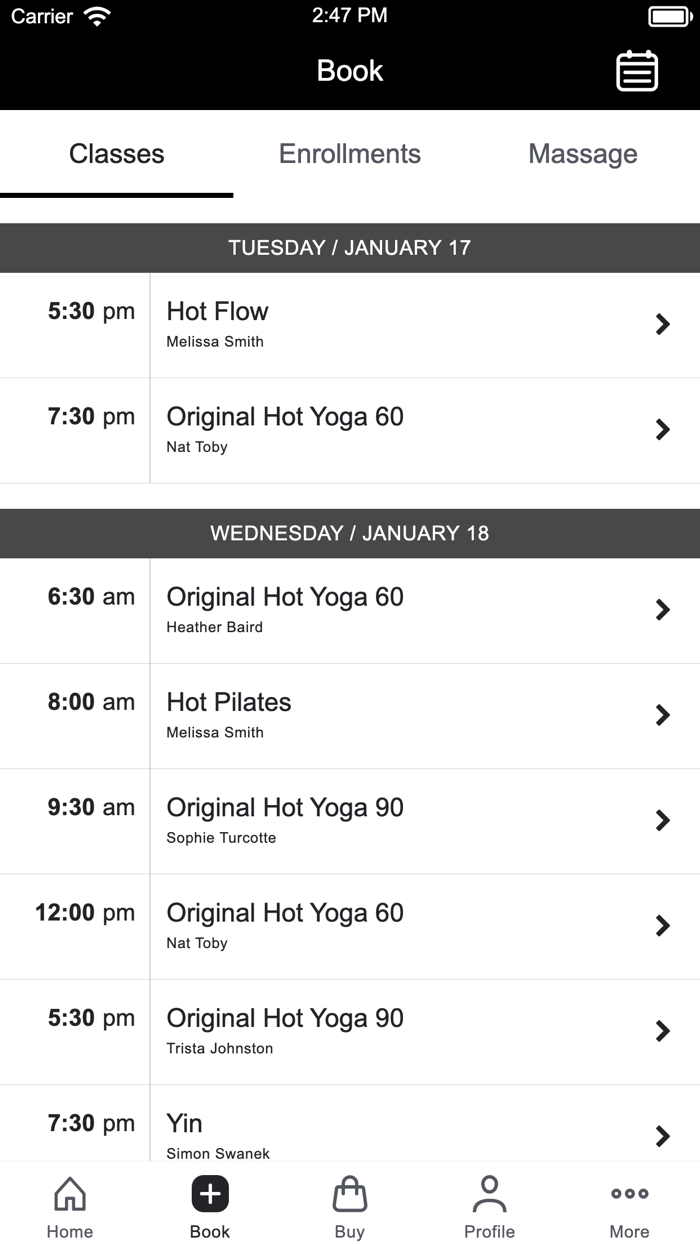
Task: Expand the Hot Pilates class chevron
Action: [x=663, y=715]
